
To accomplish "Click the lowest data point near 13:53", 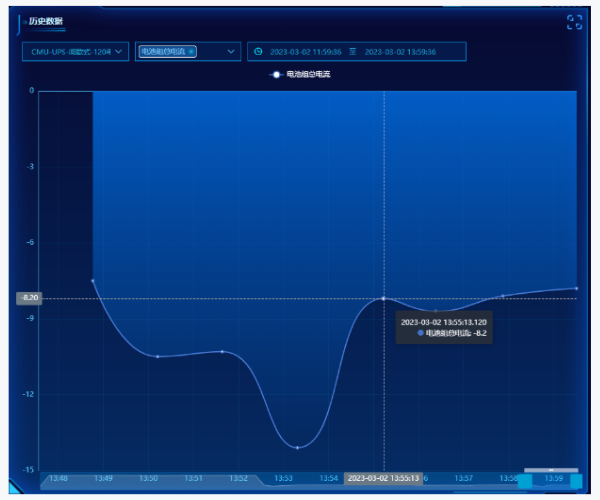I will pyautogui.click(x=297, y=447).
